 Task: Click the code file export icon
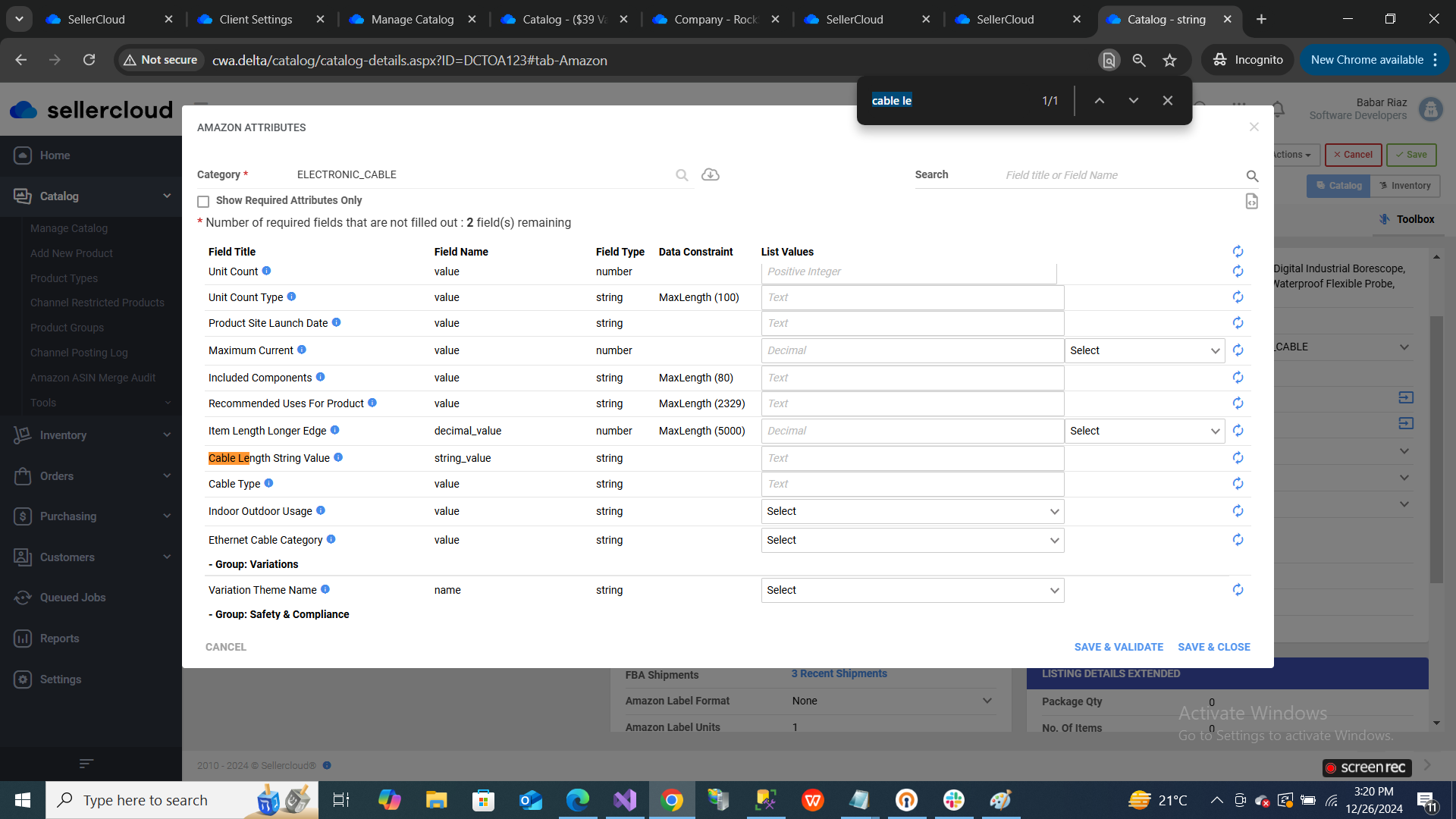click(x=1251, y=201)
